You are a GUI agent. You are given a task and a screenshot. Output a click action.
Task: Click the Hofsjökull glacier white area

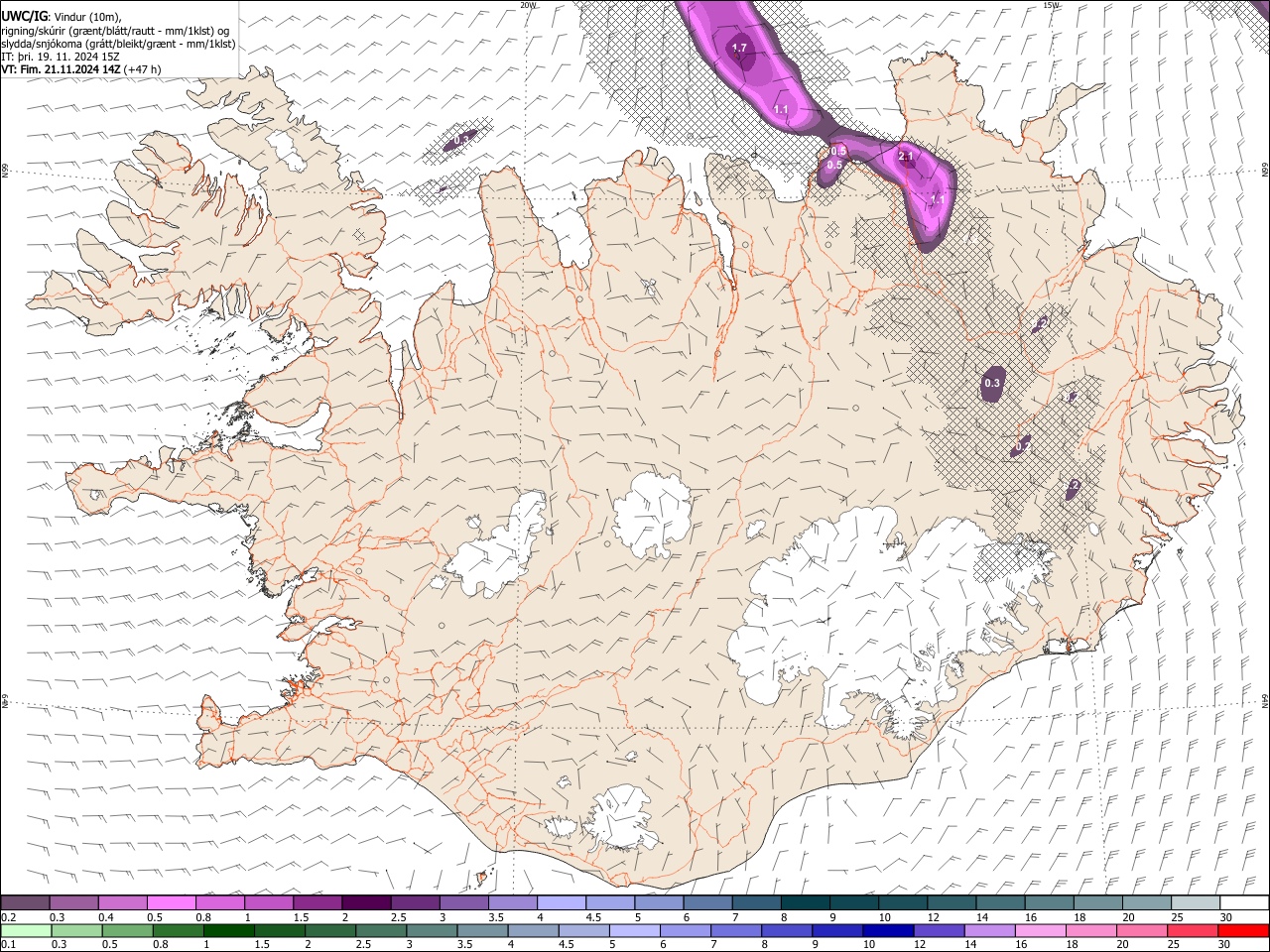652,514
